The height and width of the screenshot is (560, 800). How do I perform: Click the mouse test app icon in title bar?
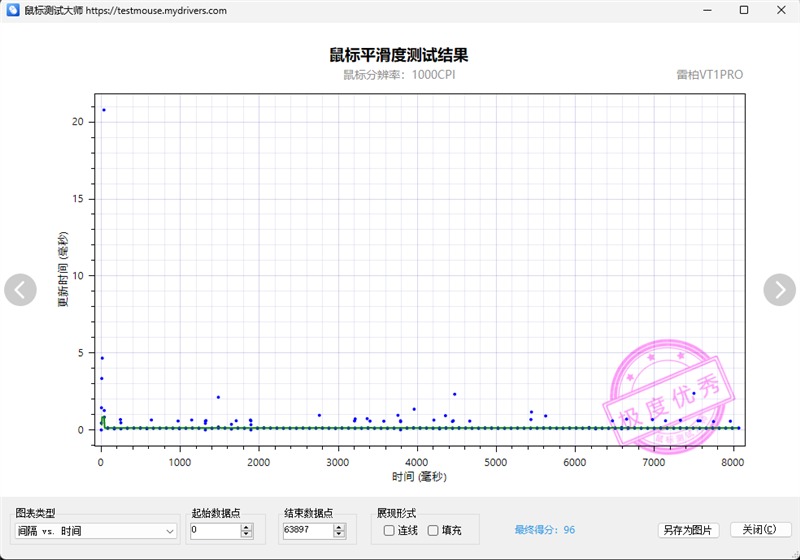point(13,10)
